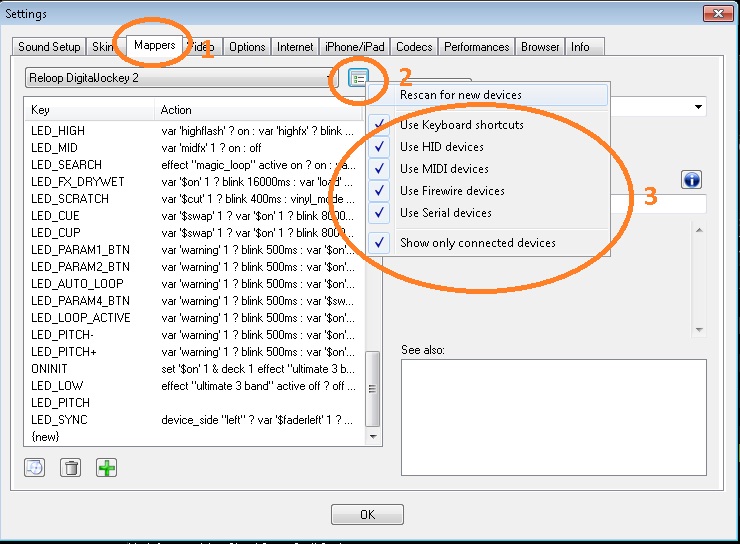Uncheck Use MIDI devices

coord(444,169)
